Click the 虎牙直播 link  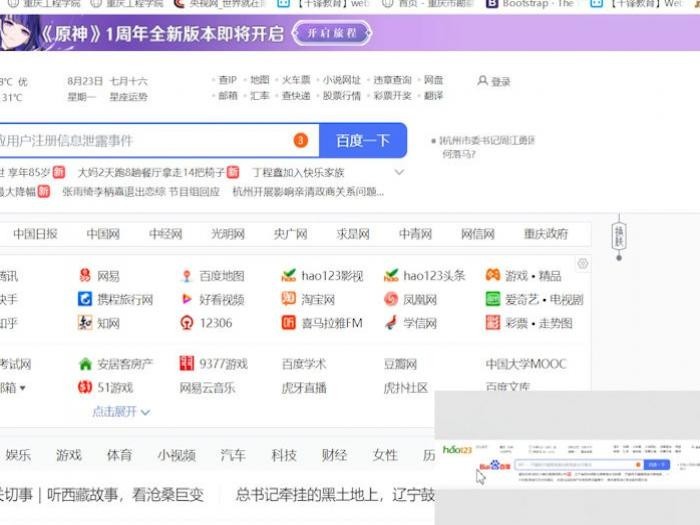(304, 388)
